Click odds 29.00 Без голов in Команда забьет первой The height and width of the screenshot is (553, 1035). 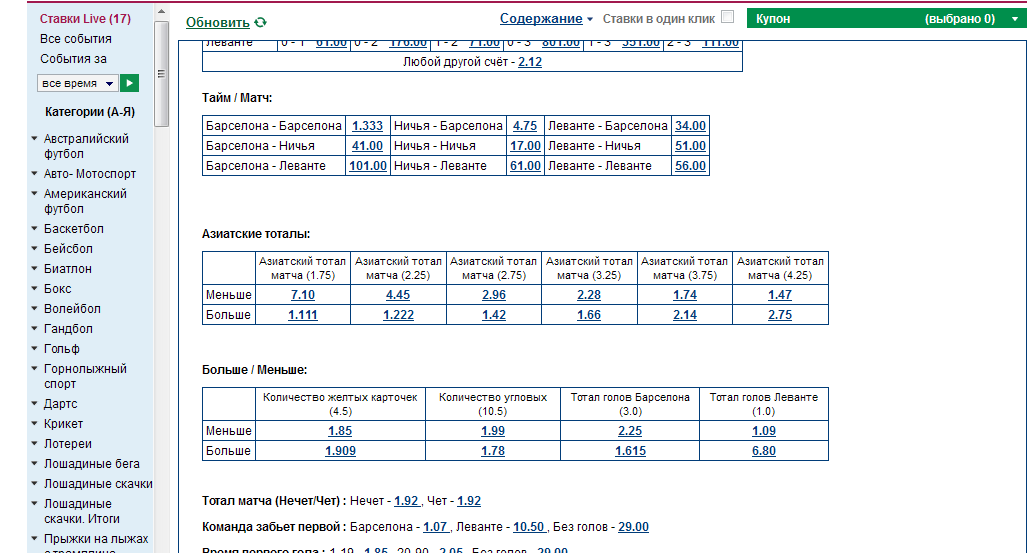(x=633, y=527)
